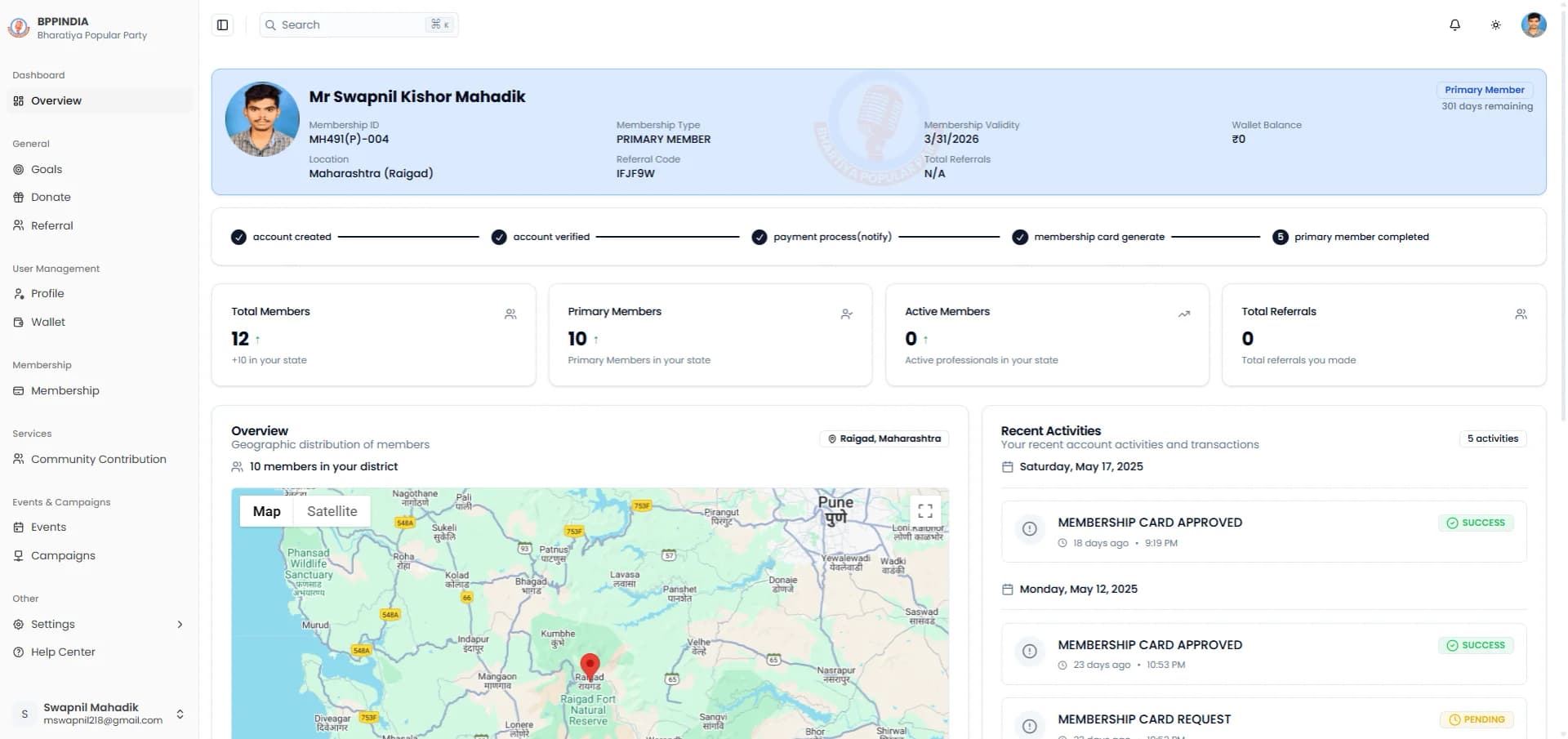The height and width of the screenshot is (739, 1568).
Task: Go to Goals in the sidebar
Action: [x=100, y=170]
